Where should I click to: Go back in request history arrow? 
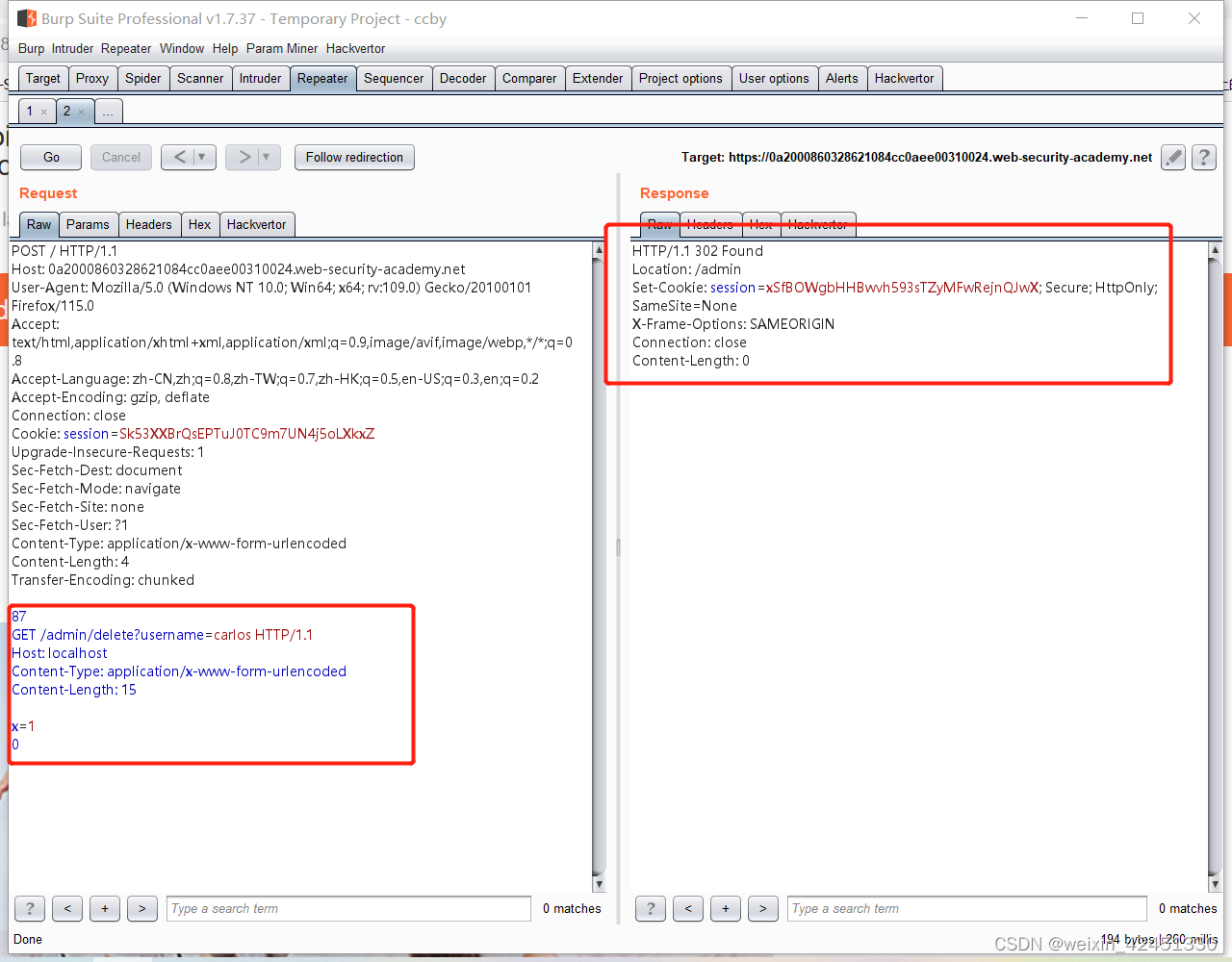179,157
